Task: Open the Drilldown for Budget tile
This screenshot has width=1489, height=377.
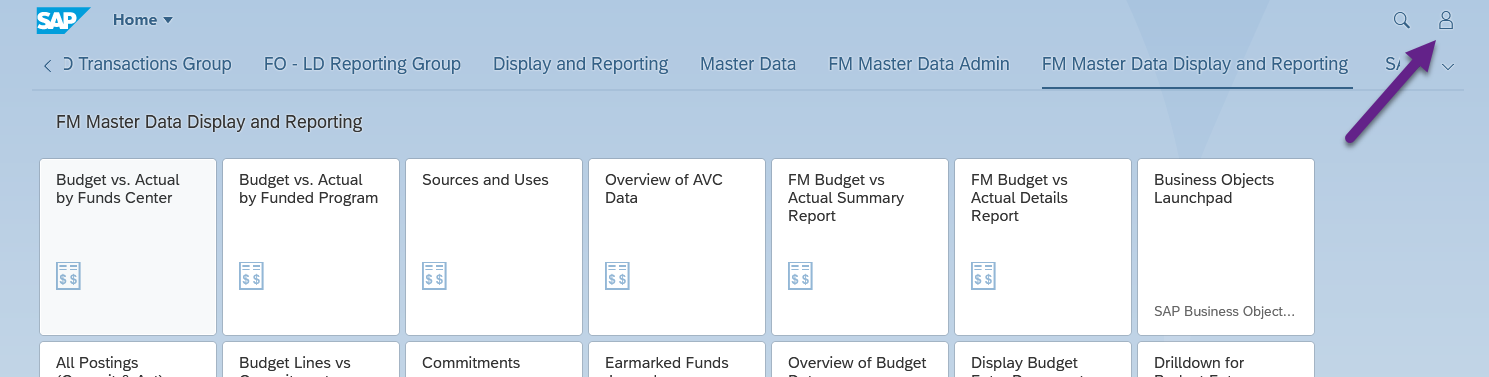Action: tap(1226, 360)
